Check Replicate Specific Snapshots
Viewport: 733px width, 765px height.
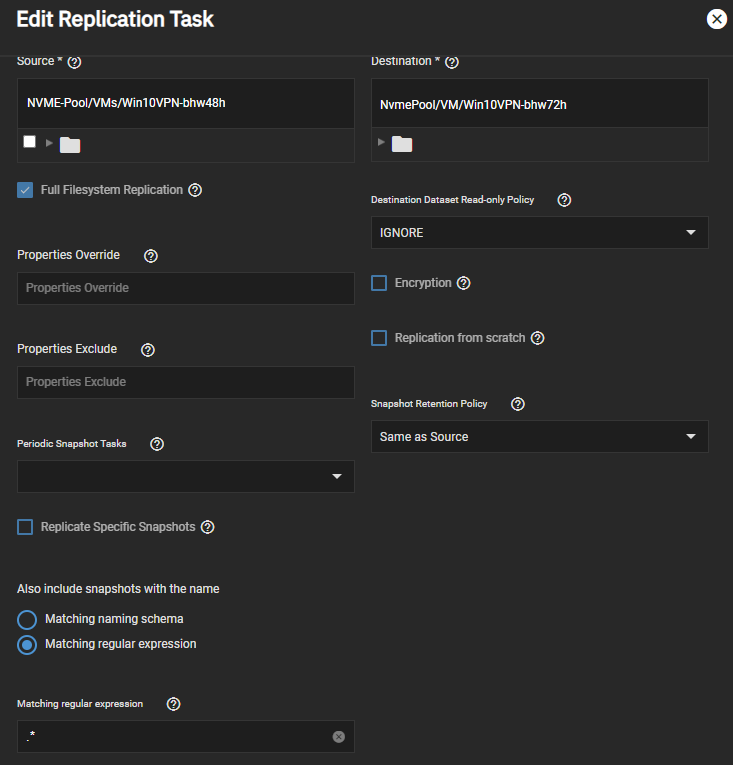click(26, 527)
